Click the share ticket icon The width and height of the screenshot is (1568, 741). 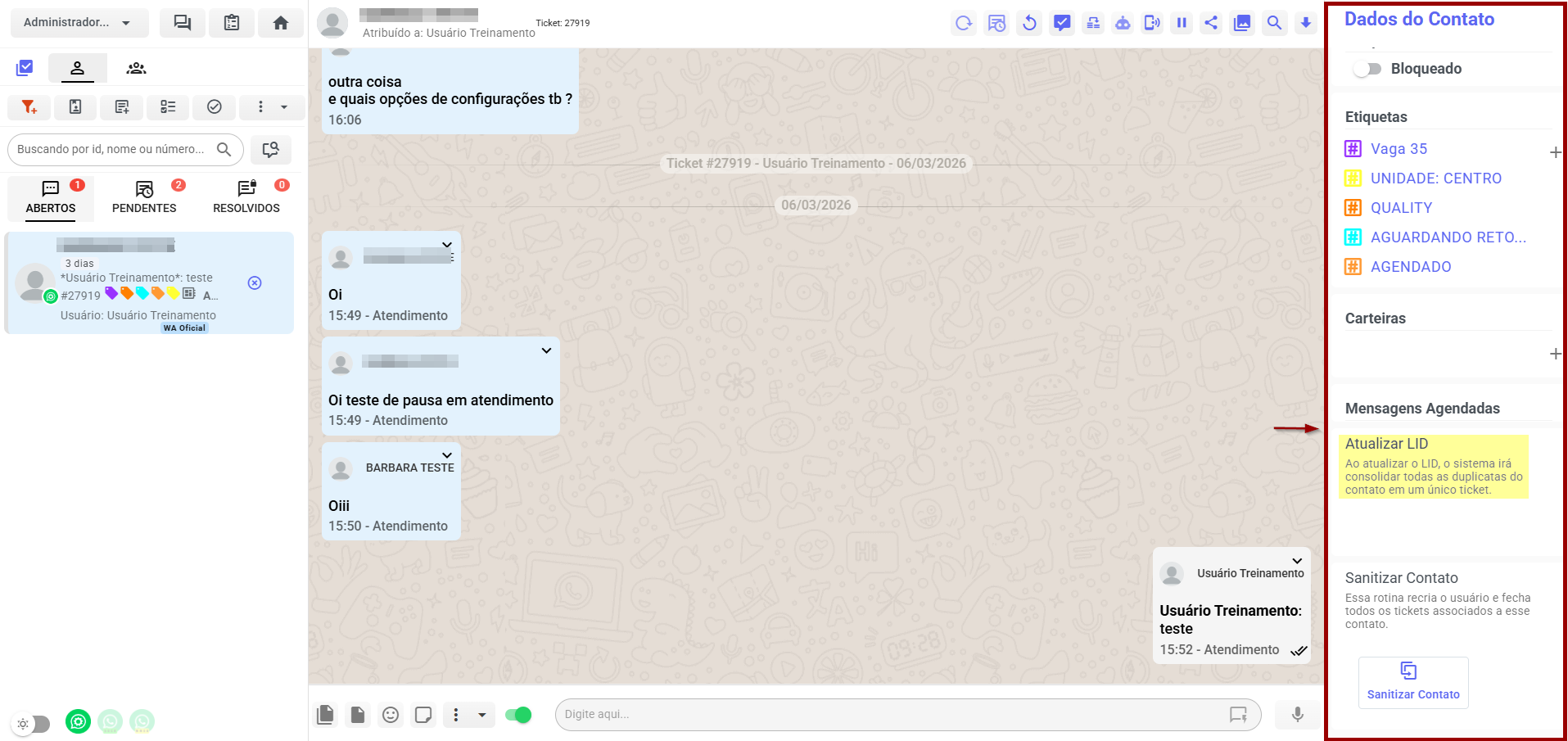1211,23
